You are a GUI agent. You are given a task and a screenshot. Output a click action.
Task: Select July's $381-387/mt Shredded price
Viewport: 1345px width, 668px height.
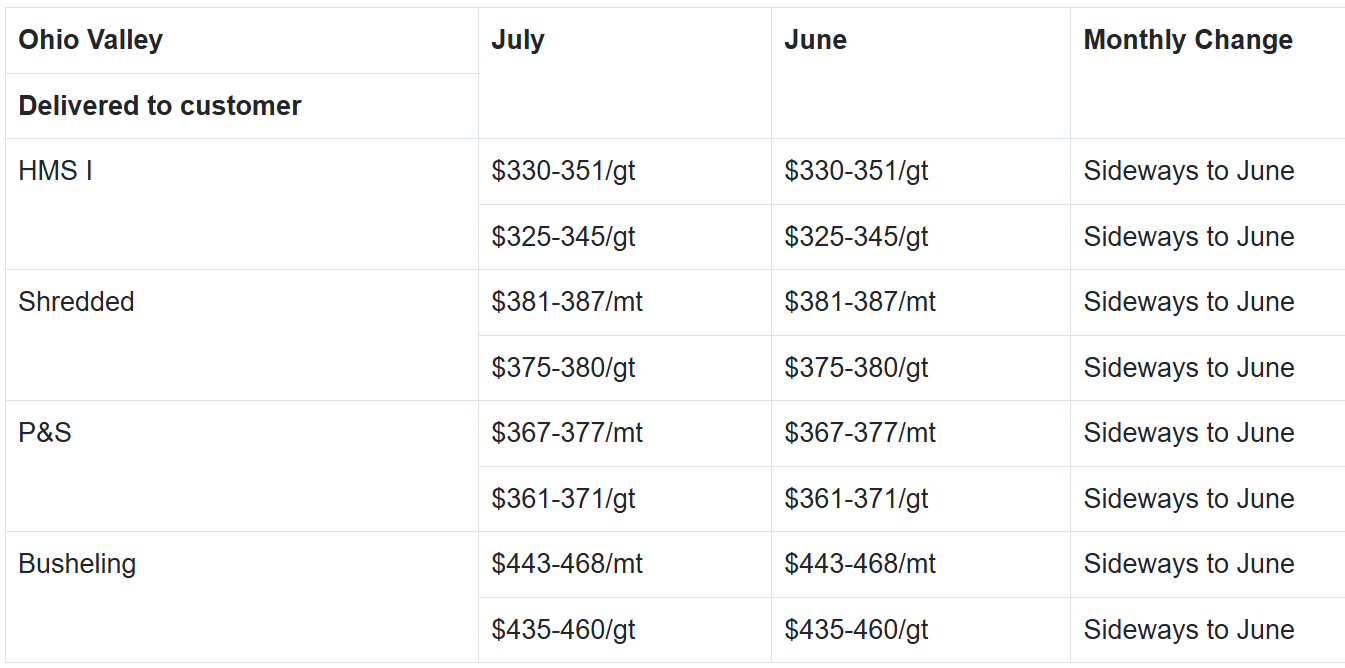567,302
